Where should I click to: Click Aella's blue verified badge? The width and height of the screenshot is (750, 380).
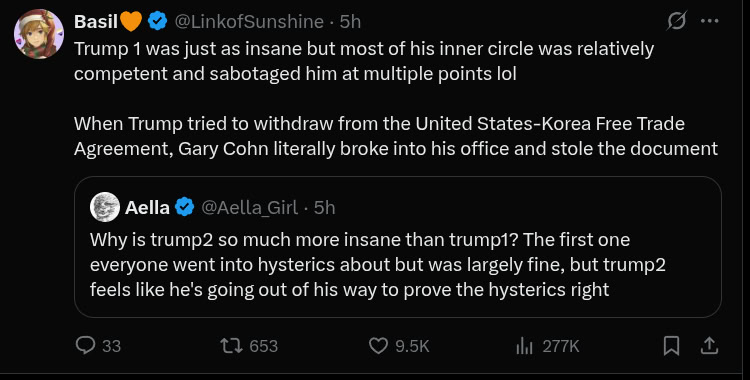(x=184, y=207)
